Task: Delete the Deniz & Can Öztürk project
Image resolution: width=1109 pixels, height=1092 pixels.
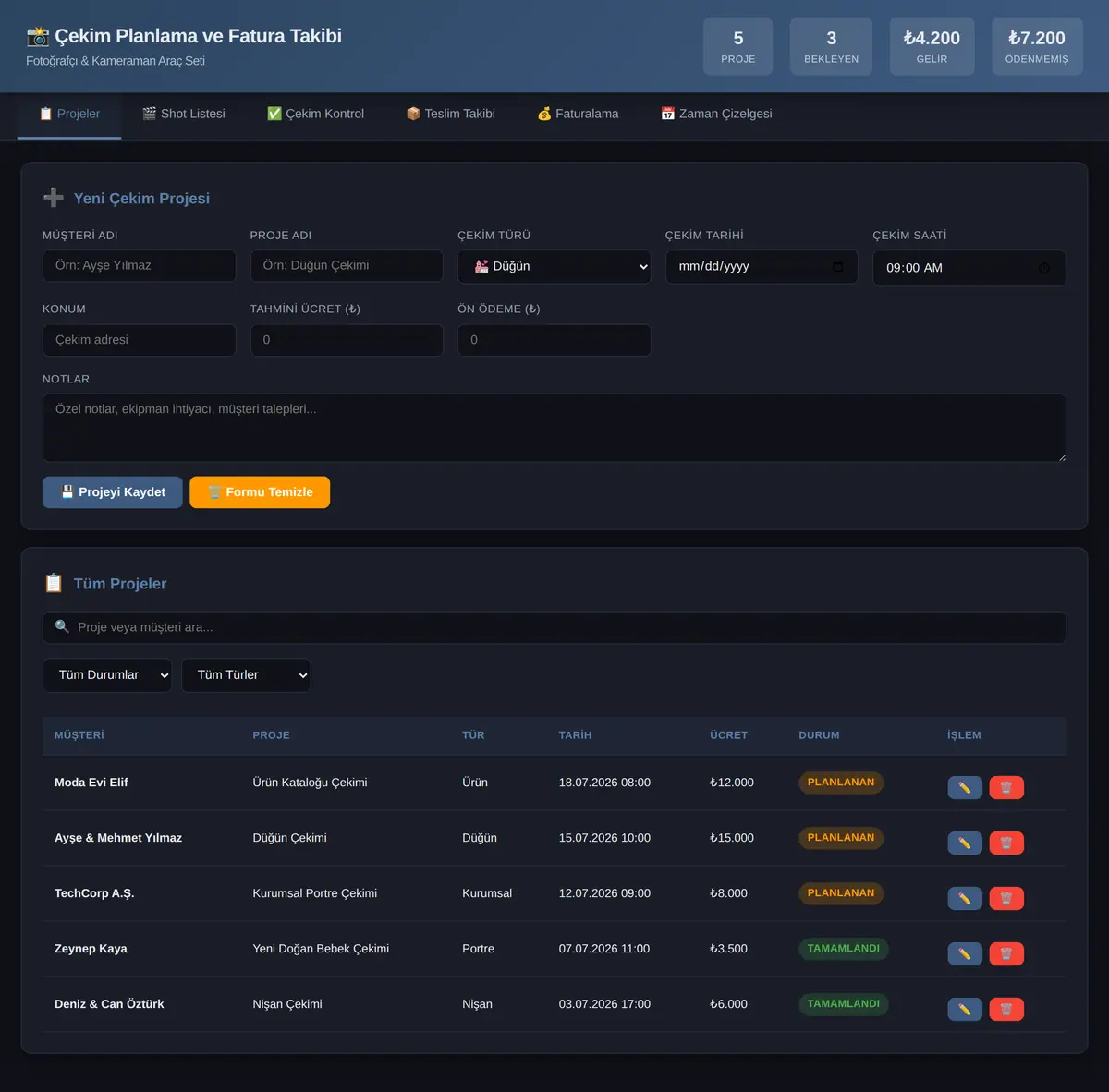Action: click(x=1006, y=1009)
